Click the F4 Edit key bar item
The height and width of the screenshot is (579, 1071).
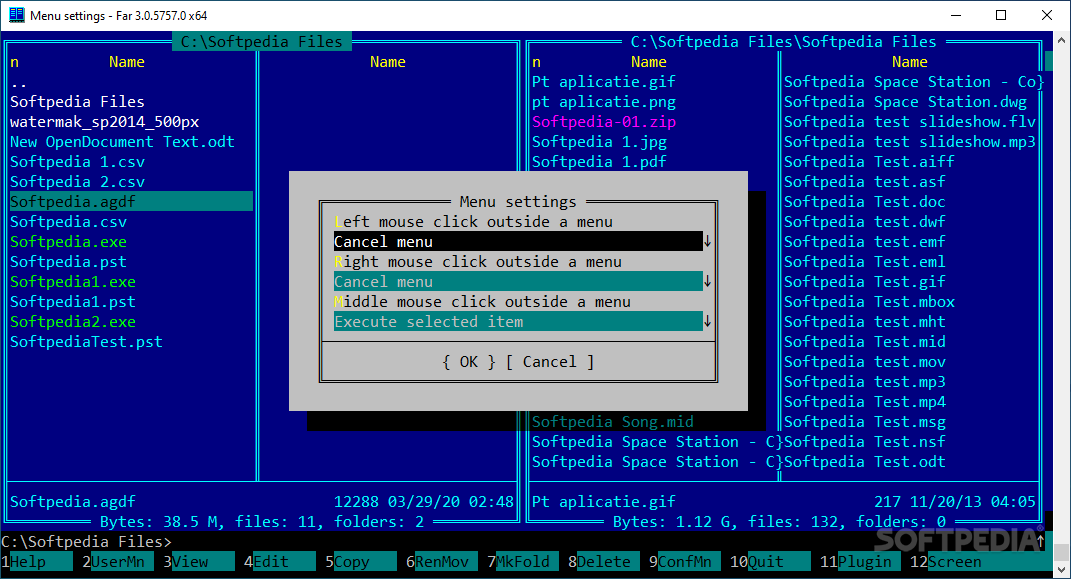(280, 562)
